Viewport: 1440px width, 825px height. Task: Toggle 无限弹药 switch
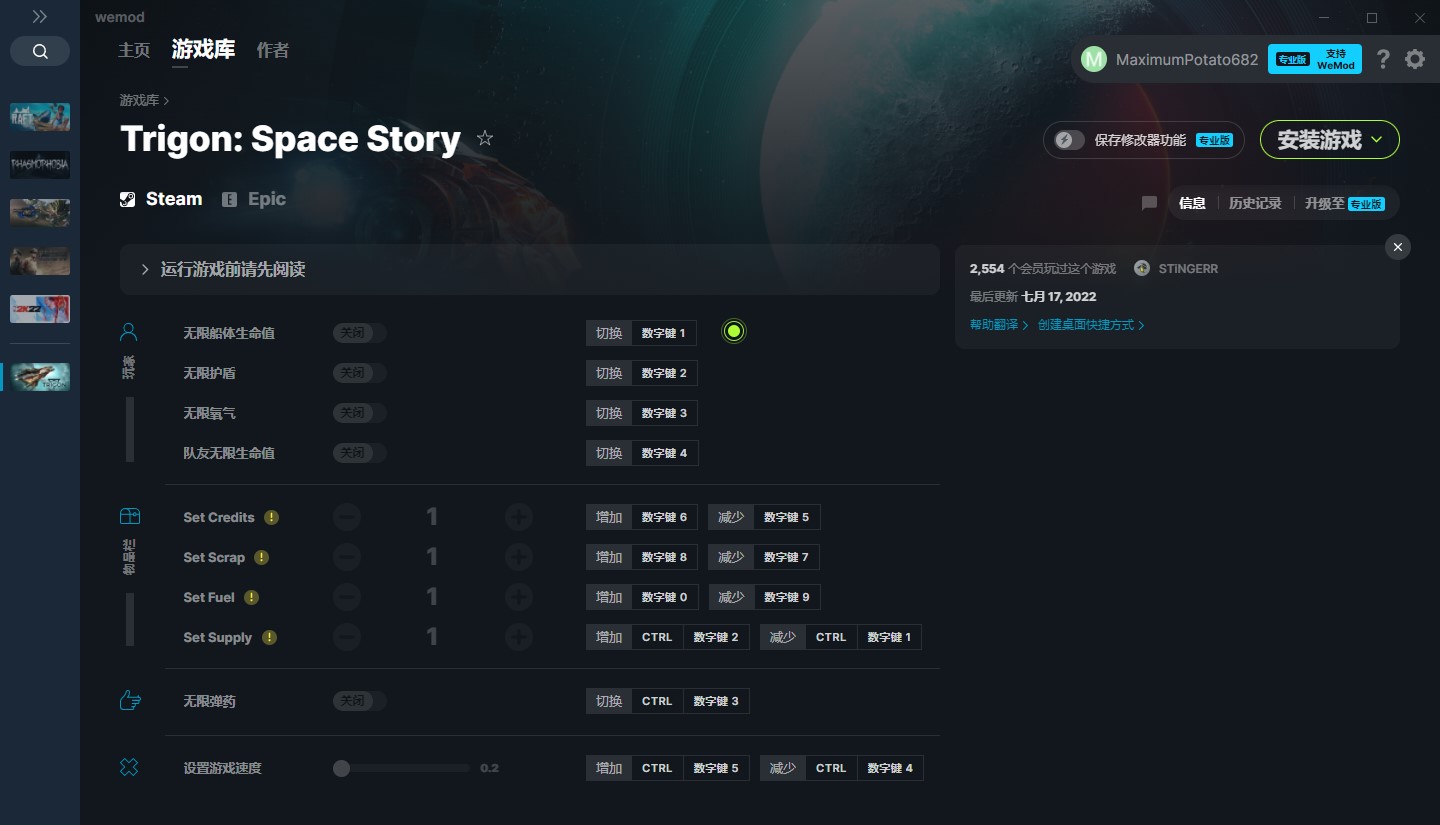point(360,701)
